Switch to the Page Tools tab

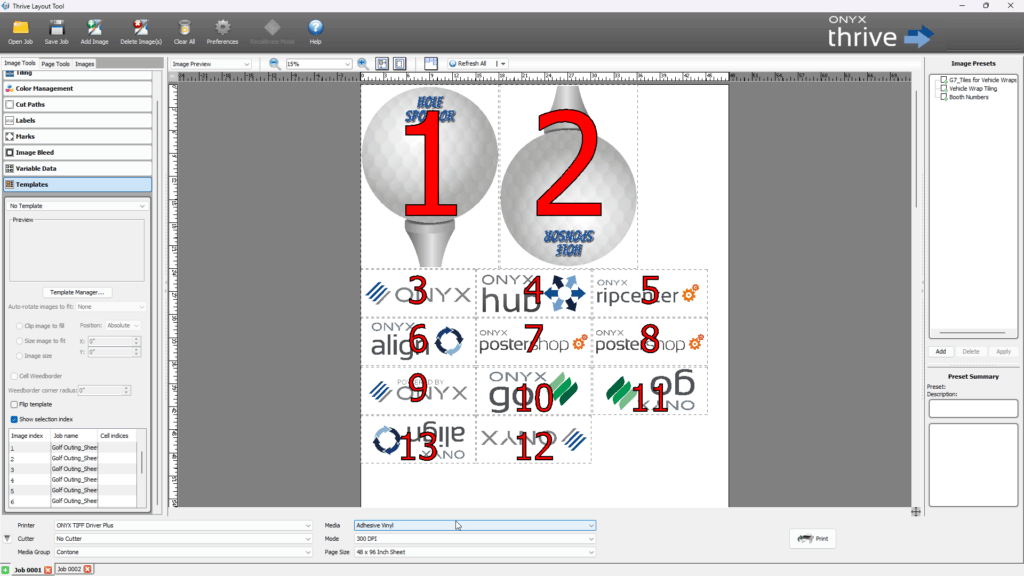55,64
